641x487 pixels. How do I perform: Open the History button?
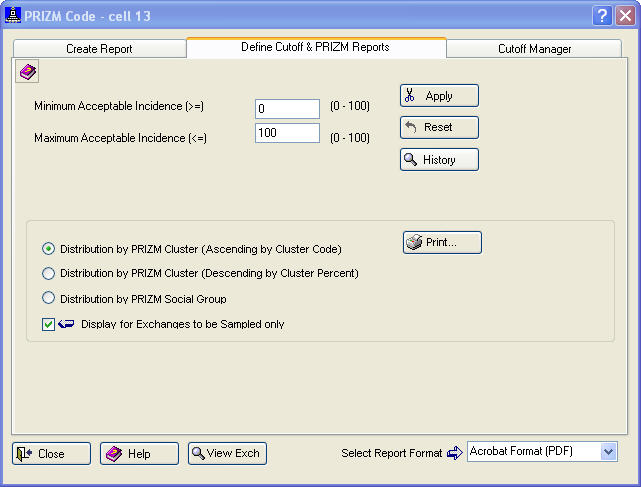click(x=439, y=159)
